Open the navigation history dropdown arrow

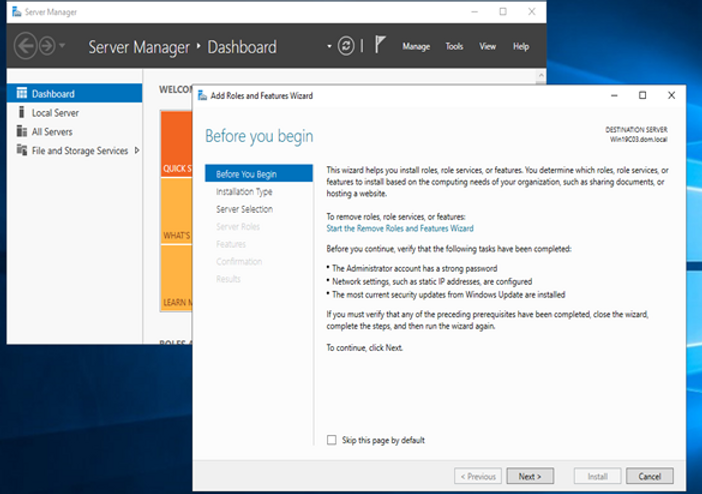coord(63,47)
